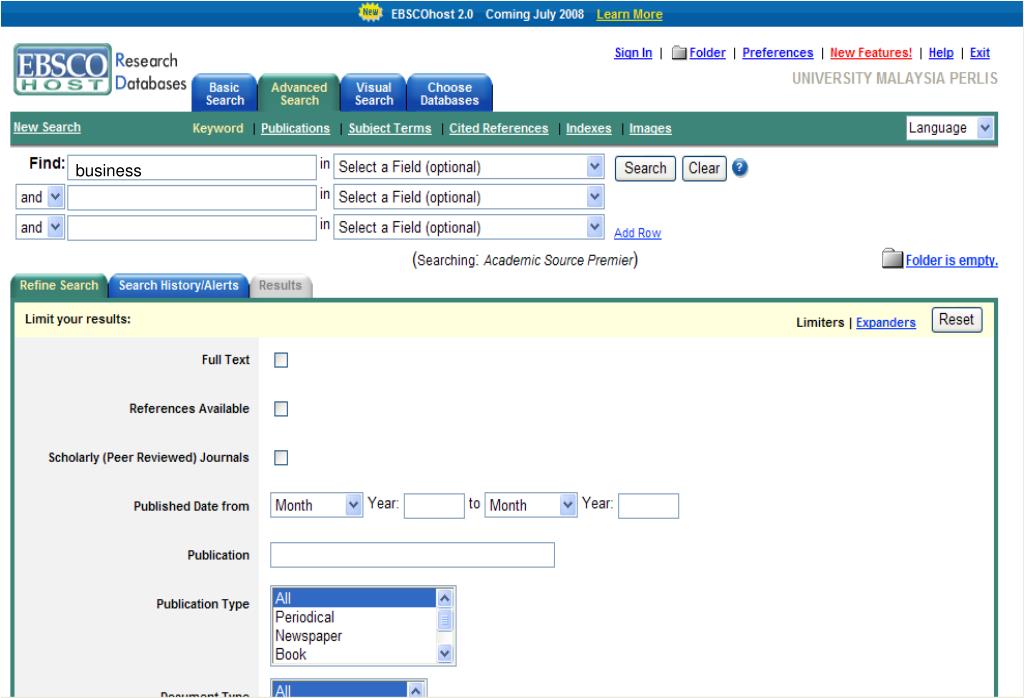Click the Sign In link
The image size is (1024, 698).
[633, 53]
